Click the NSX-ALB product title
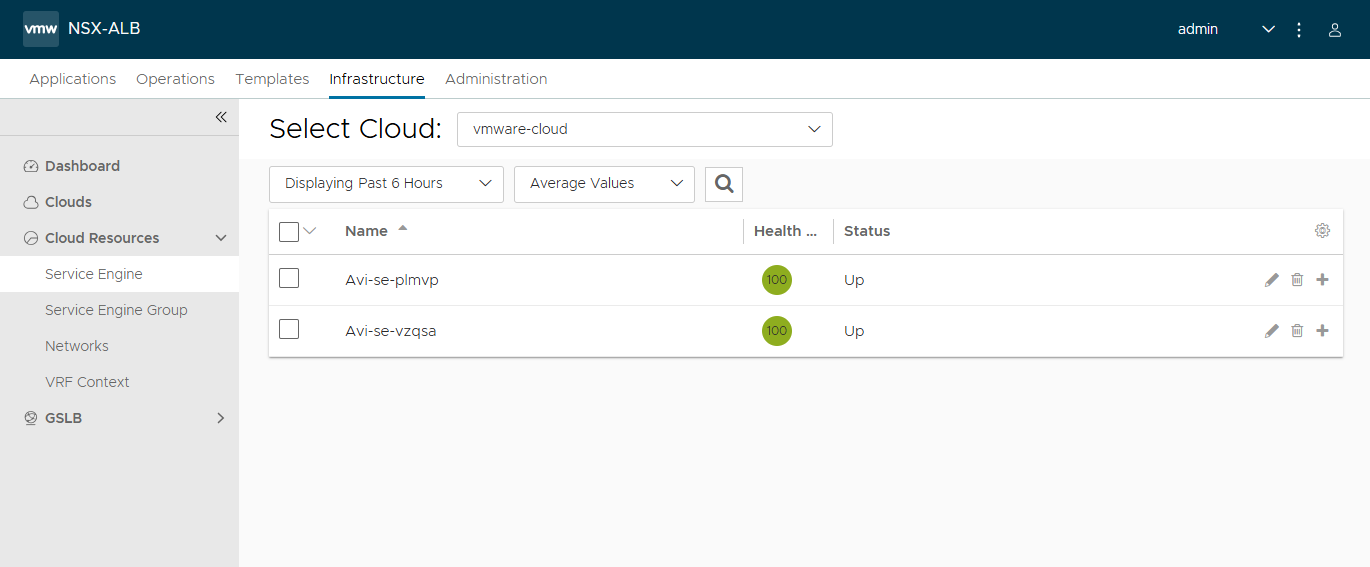The image size is (1370, 567). click(104, 29)
